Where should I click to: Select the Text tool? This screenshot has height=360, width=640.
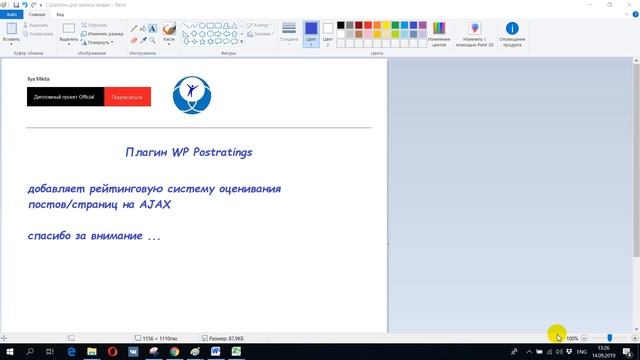tap(152, 29)
